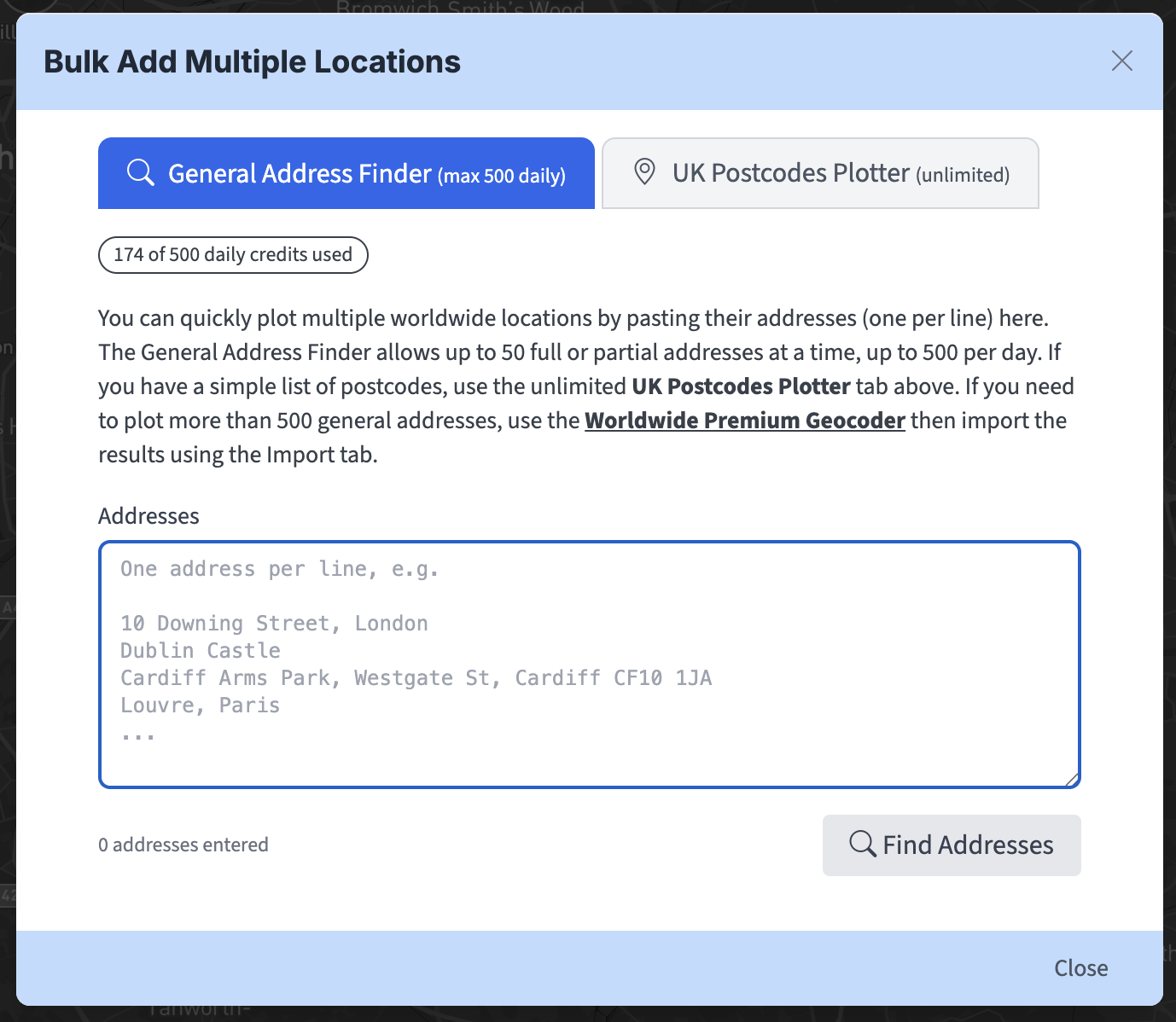Click the resize handle of the Addresses textarea

(1072, 779)
